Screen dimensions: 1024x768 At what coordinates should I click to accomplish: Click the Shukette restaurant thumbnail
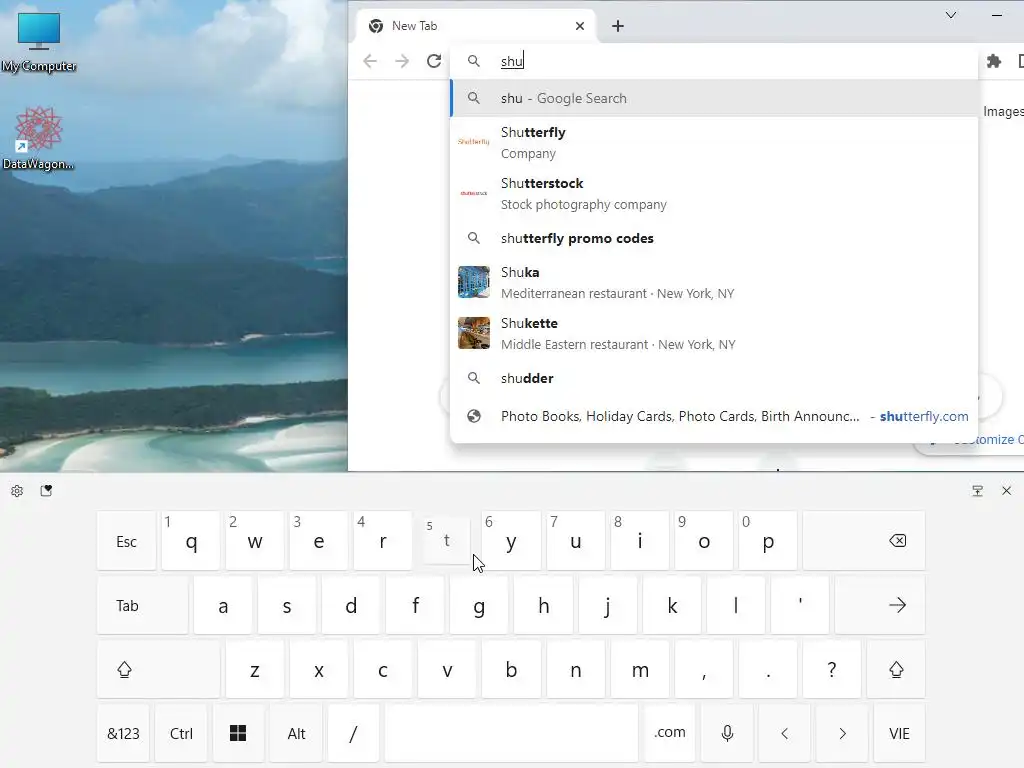pos(473,333)
